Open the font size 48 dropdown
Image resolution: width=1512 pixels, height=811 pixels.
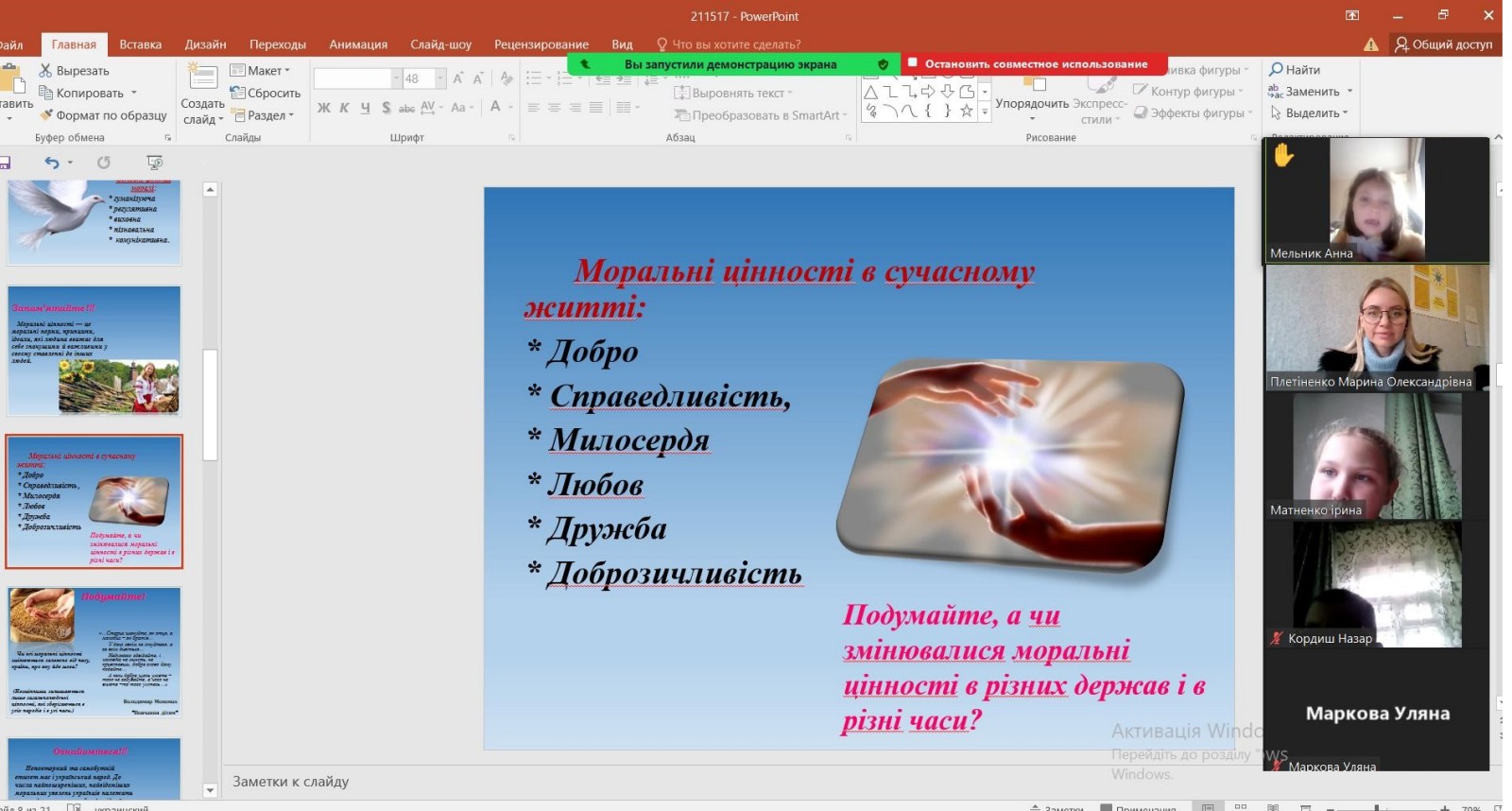440,78
